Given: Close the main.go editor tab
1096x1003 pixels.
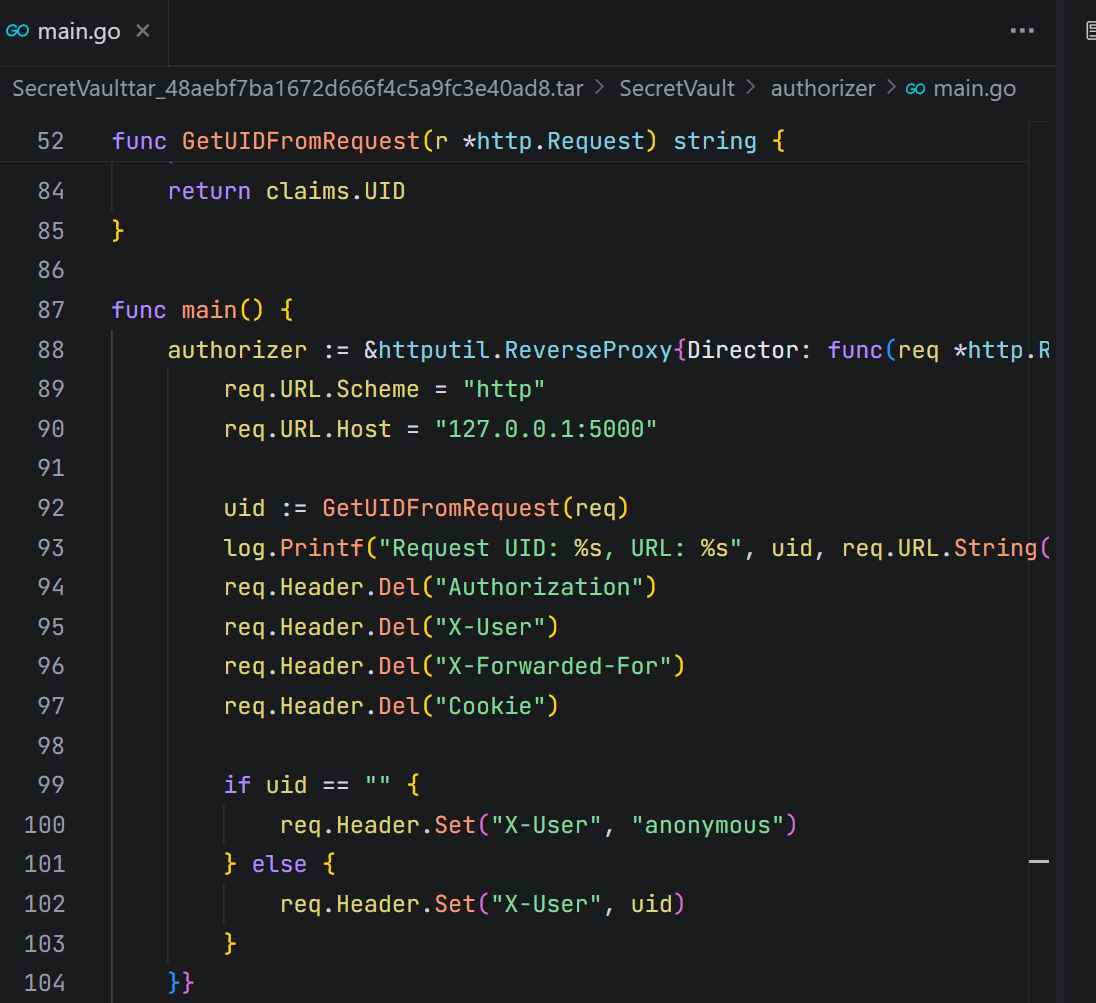Looking at the screenshot, I should pos(142,31).
